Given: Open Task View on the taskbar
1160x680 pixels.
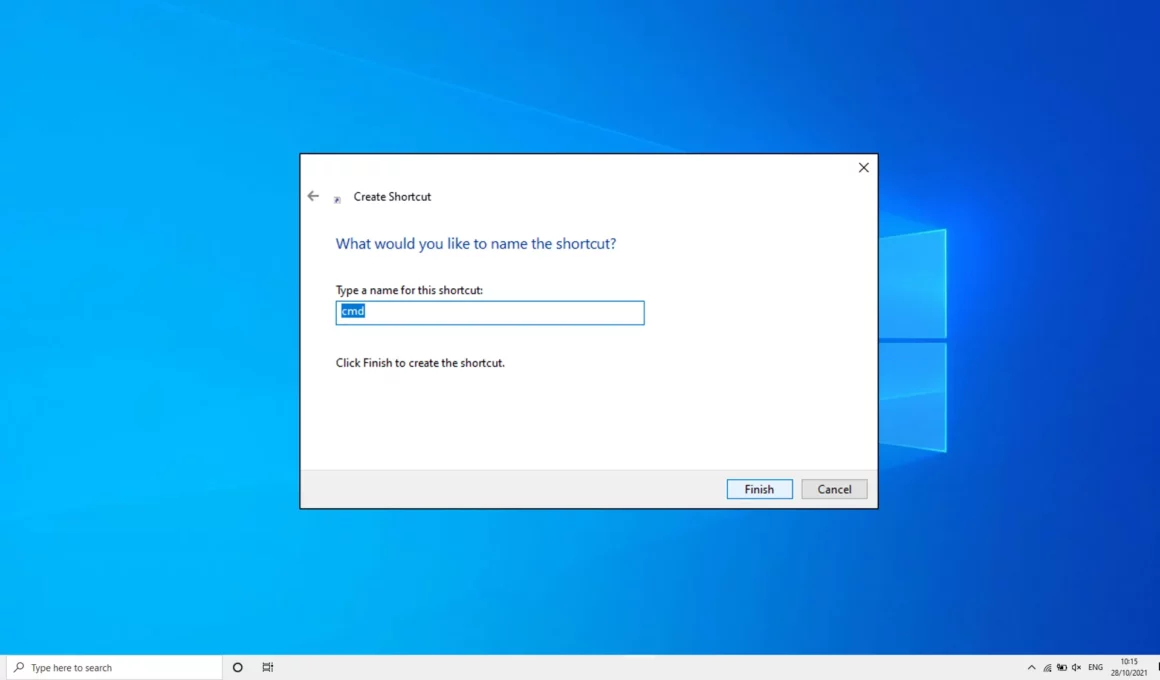Looking at the screenshot, I should (268, 667).
